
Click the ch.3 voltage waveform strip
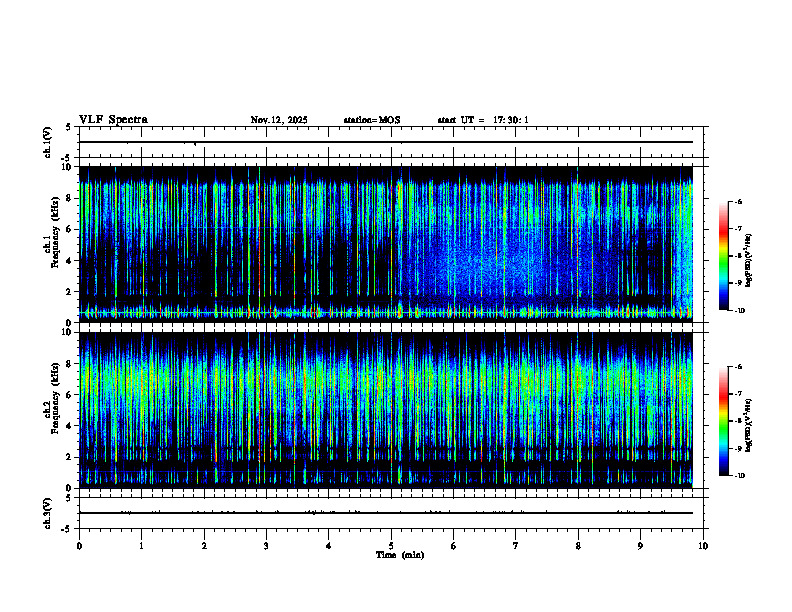click(x=393, y=513)
